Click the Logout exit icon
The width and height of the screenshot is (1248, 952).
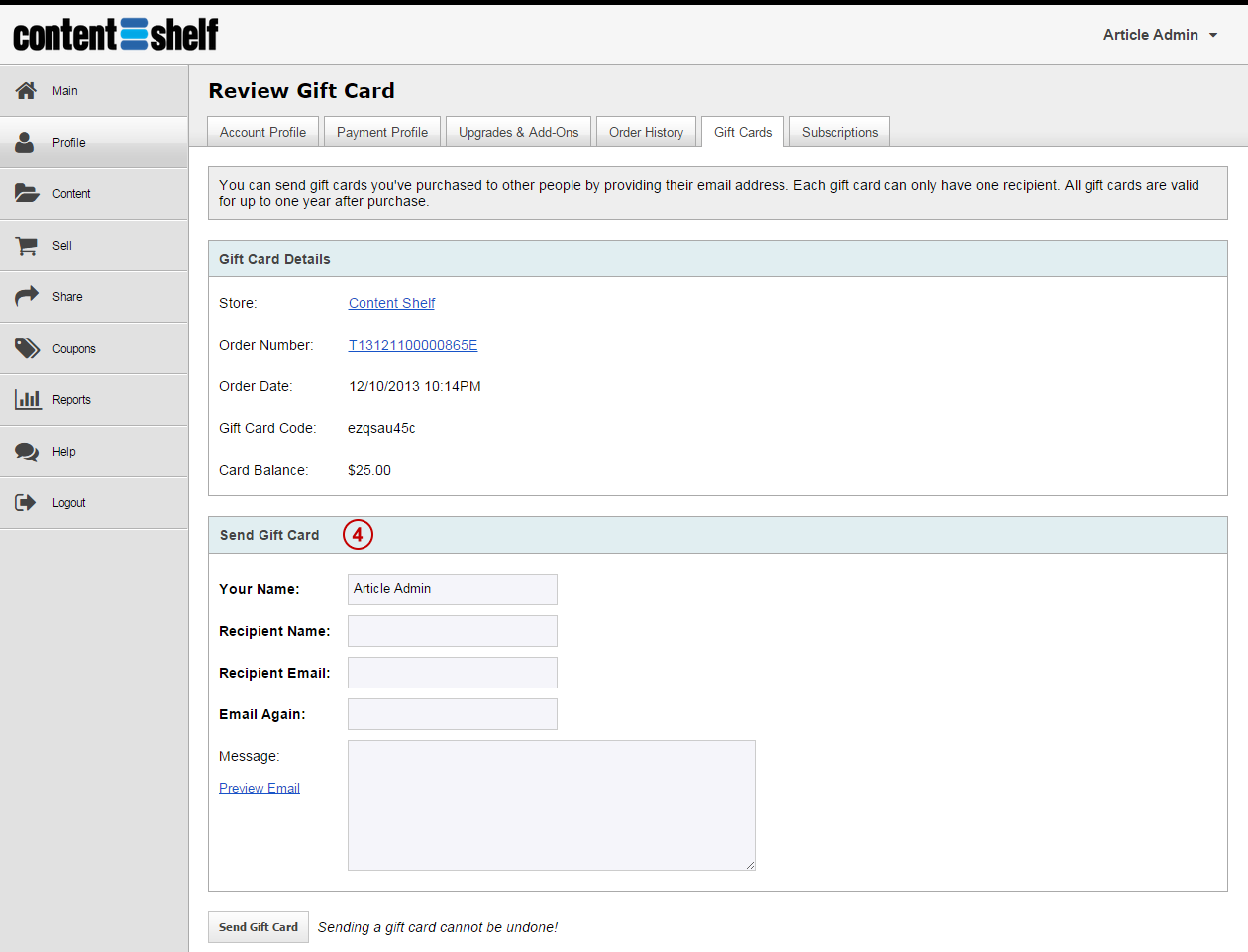click(x=26, y=502)
